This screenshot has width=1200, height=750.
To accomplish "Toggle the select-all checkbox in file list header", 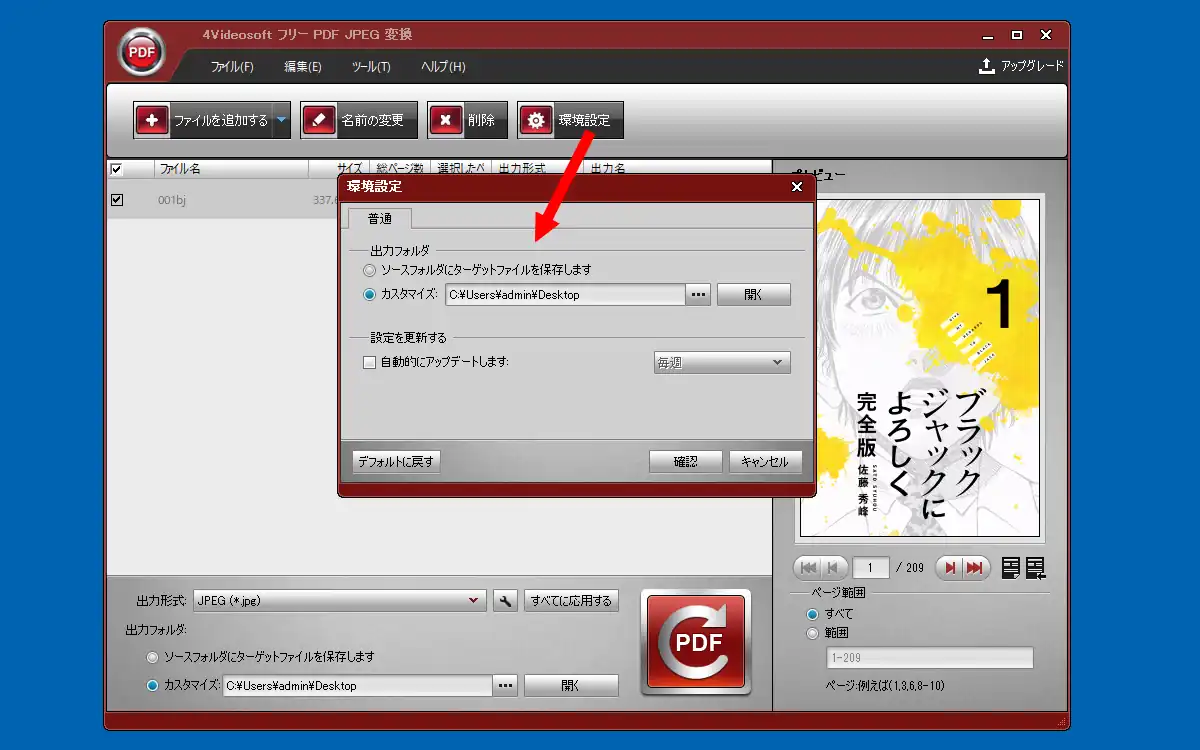I will point(117,169).
